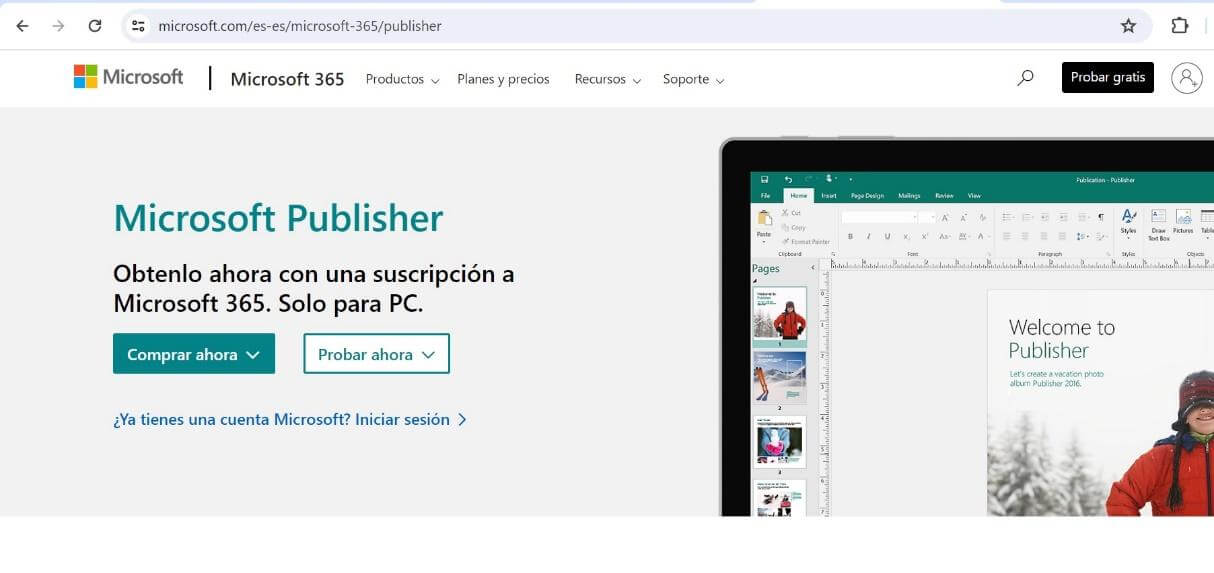
Task: Open the browser extensions puzzle icon
Action: click(x=1180, y=26)
